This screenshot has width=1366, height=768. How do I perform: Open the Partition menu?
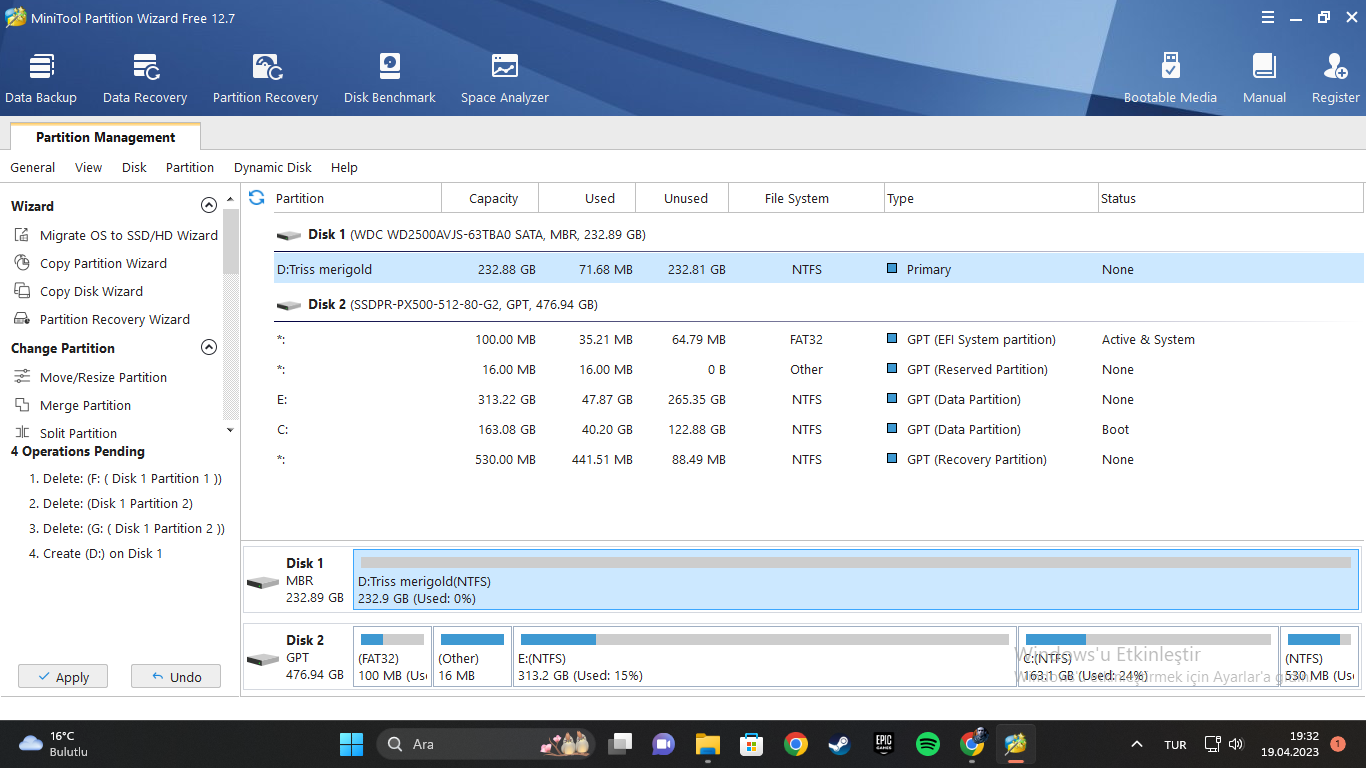(x=190, y=168)
